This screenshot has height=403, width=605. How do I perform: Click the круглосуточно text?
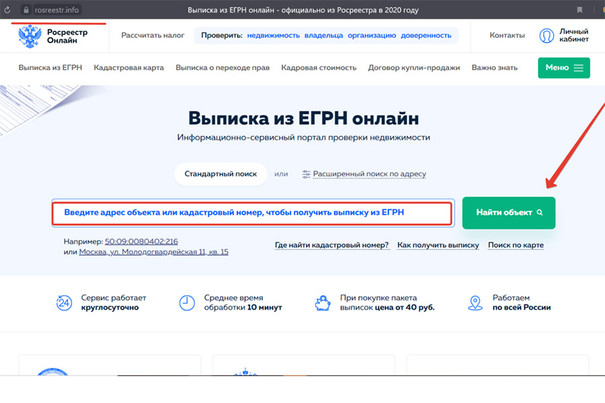[x=110, y=308]
